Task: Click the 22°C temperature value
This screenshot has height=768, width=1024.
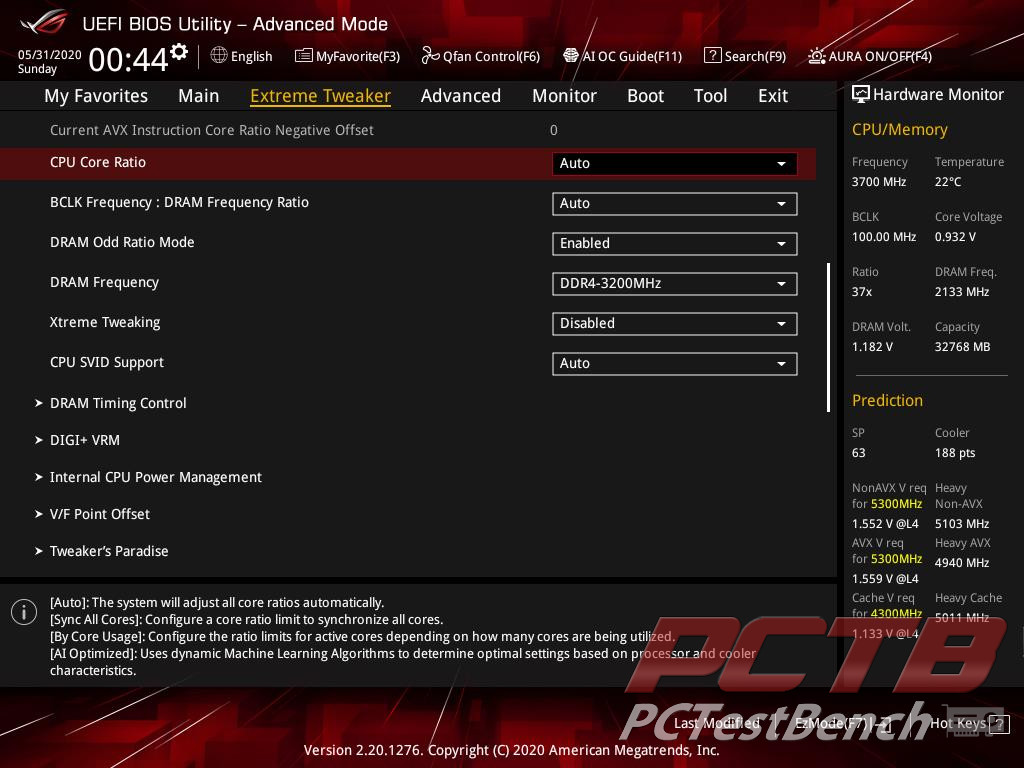Action: tap(948, 182)
